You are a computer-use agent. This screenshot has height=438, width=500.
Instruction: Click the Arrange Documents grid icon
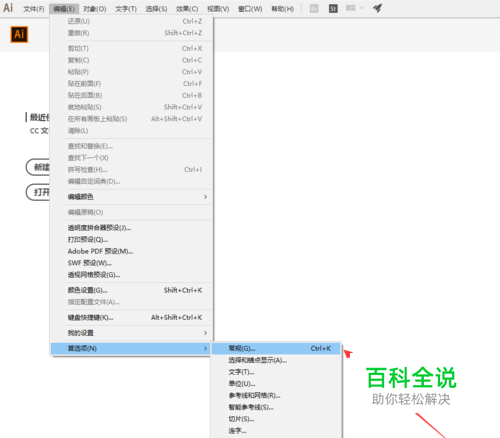[x=351, y=8]
